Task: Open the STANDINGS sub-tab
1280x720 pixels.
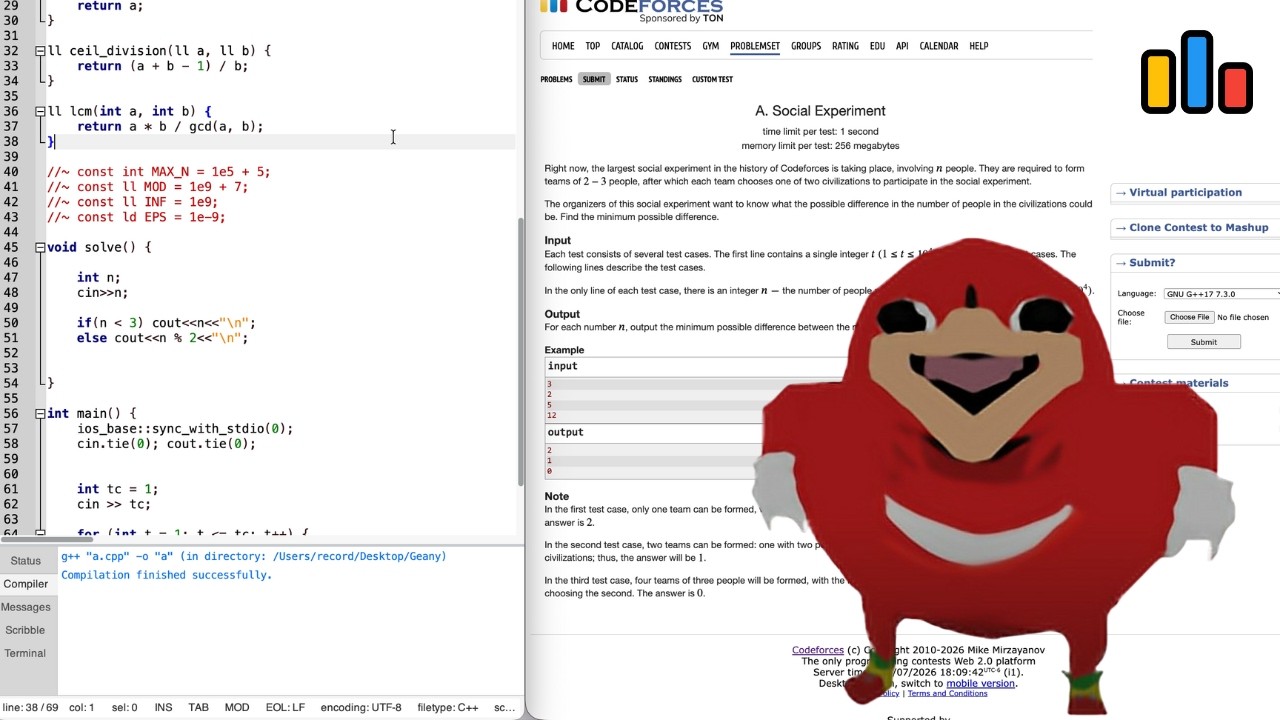Action: (x=665, y=79)
